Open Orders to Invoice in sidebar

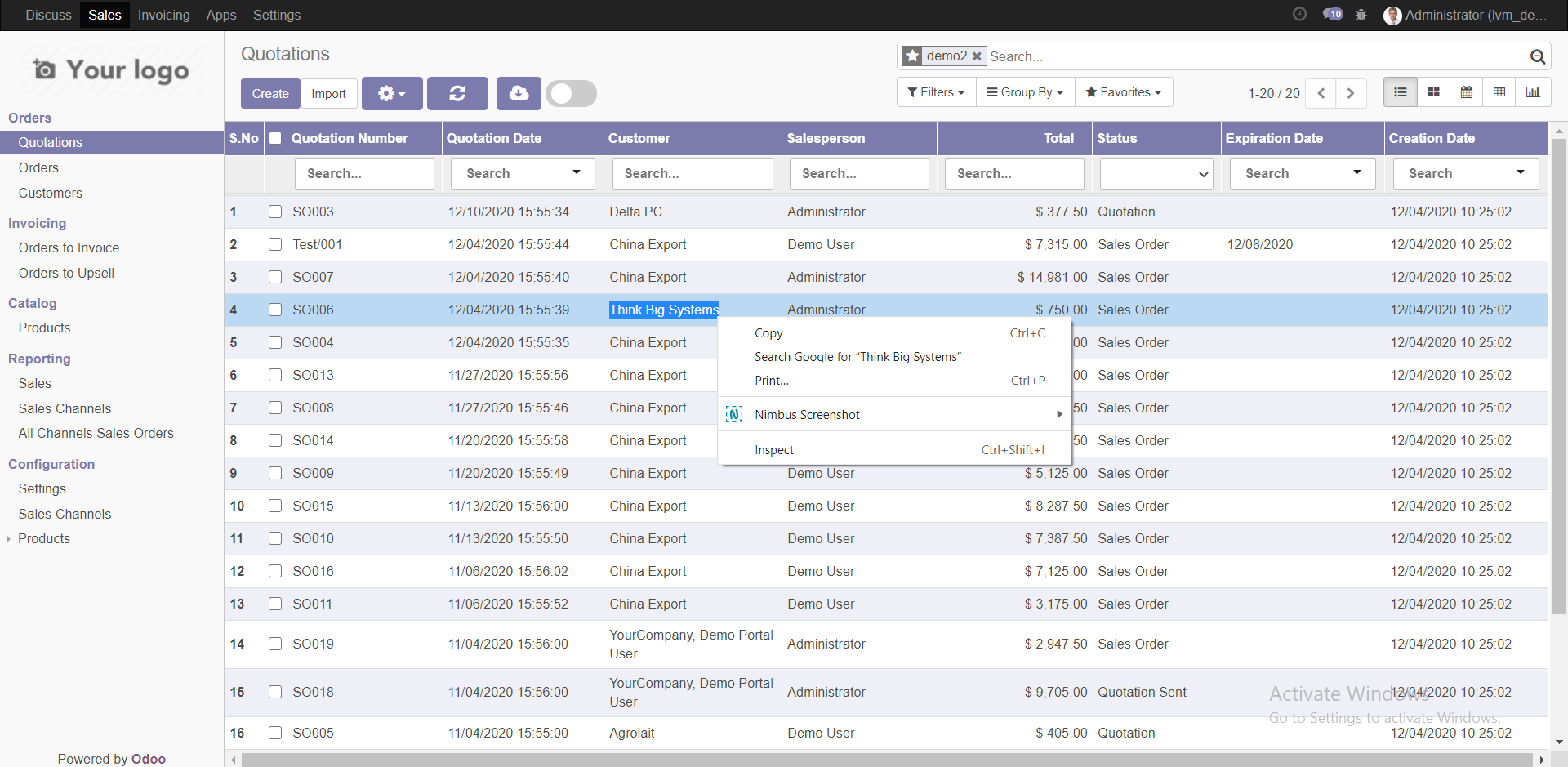(x=69, y=247)
